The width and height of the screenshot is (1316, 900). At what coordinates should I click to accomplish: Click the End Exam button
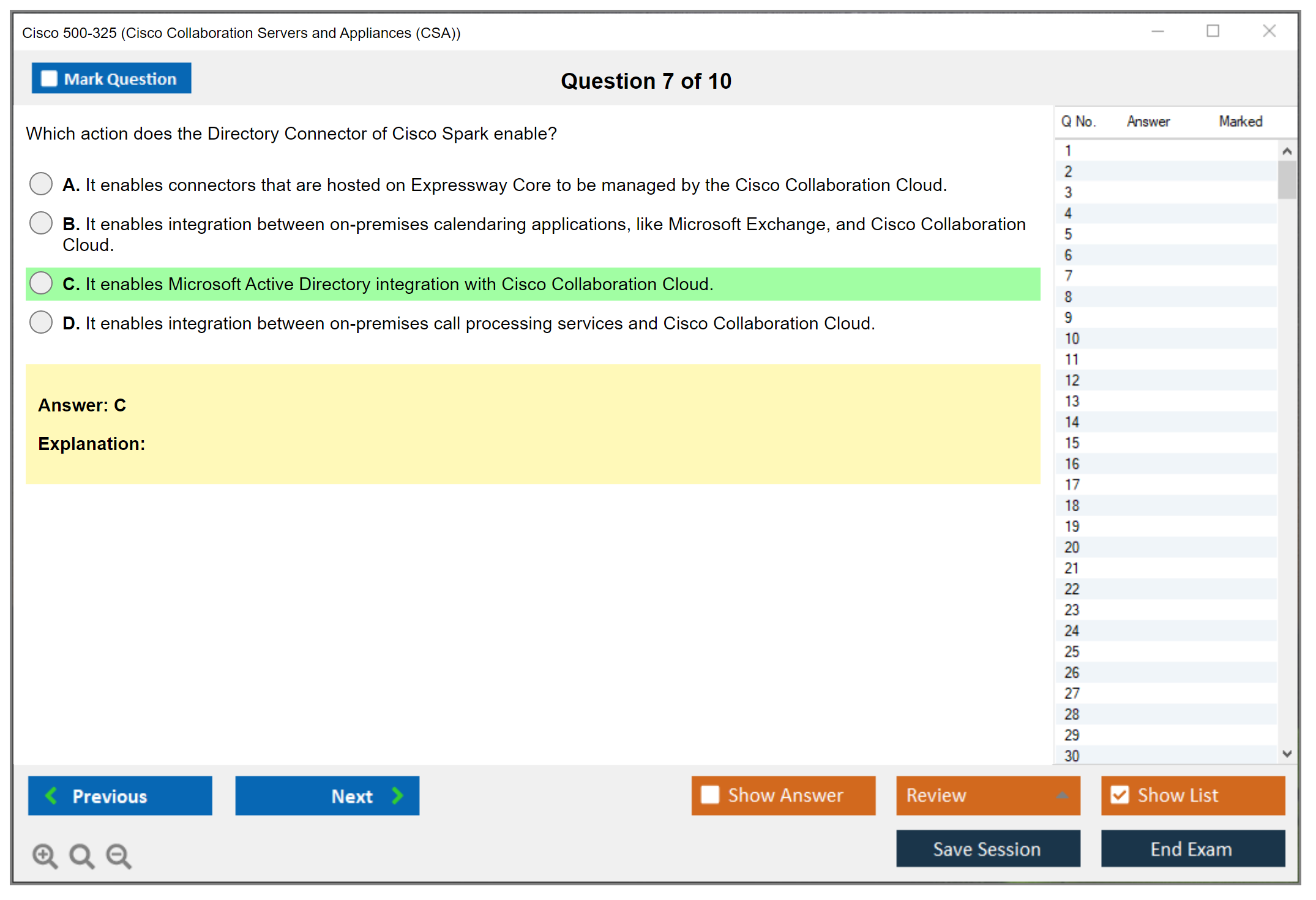tap(1192, 849)
